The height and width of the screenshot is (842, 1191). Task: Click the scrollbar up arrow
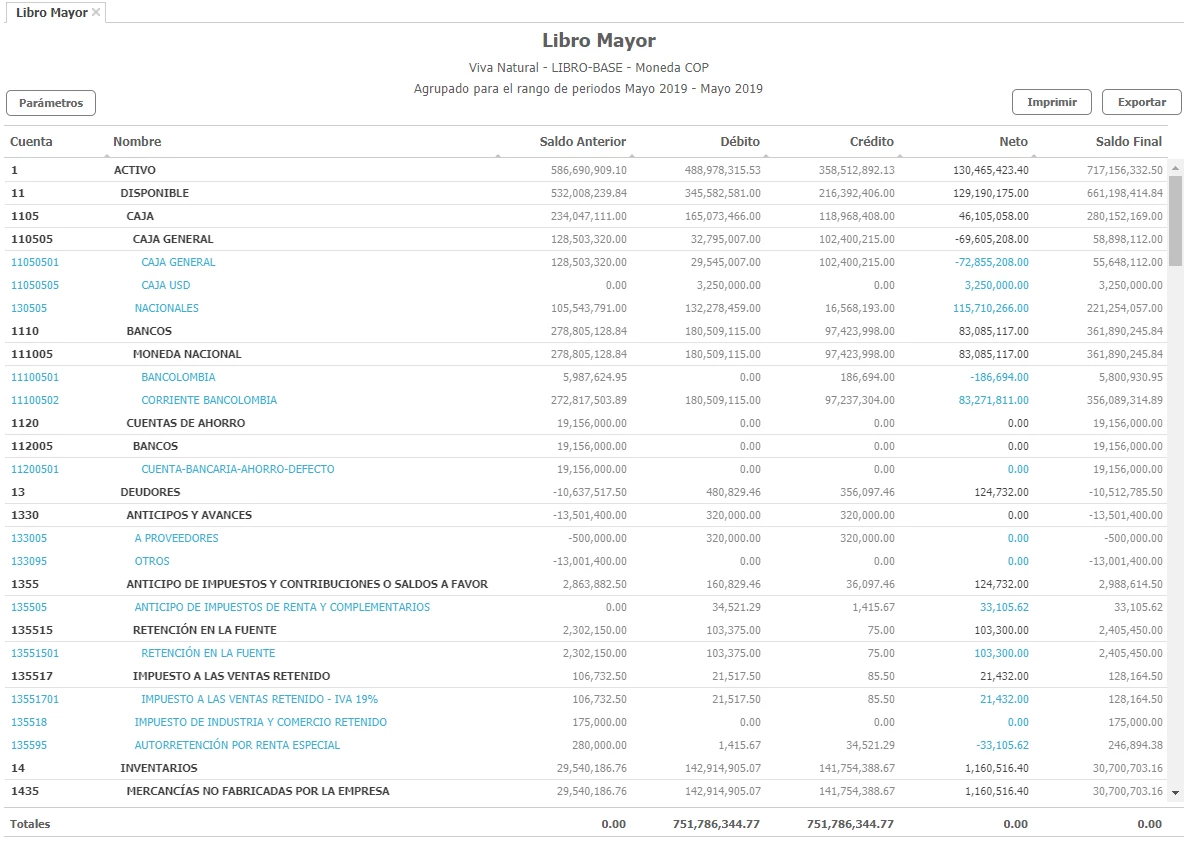1175,166
